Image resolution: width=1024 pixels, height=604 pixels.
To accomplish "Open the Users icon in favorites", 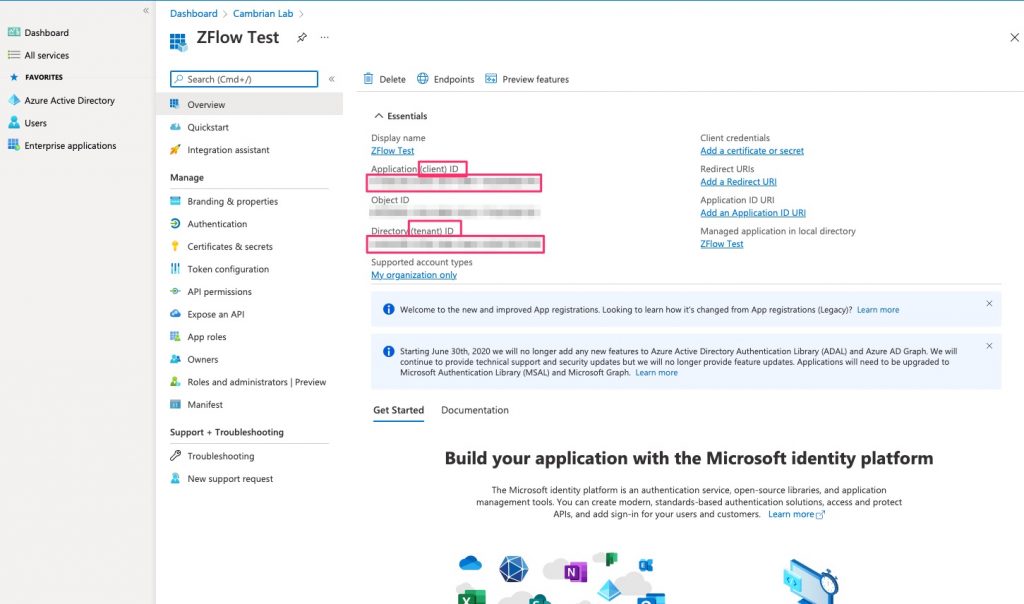I will [14, 122].
